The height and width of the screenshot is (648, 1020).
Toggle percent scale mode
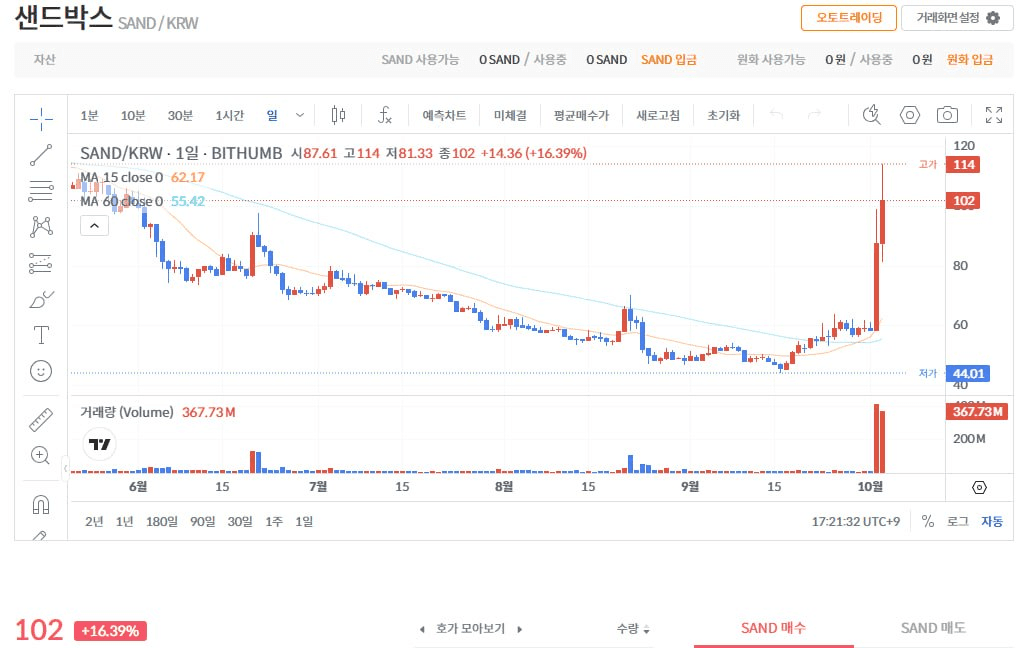(928, 521)
